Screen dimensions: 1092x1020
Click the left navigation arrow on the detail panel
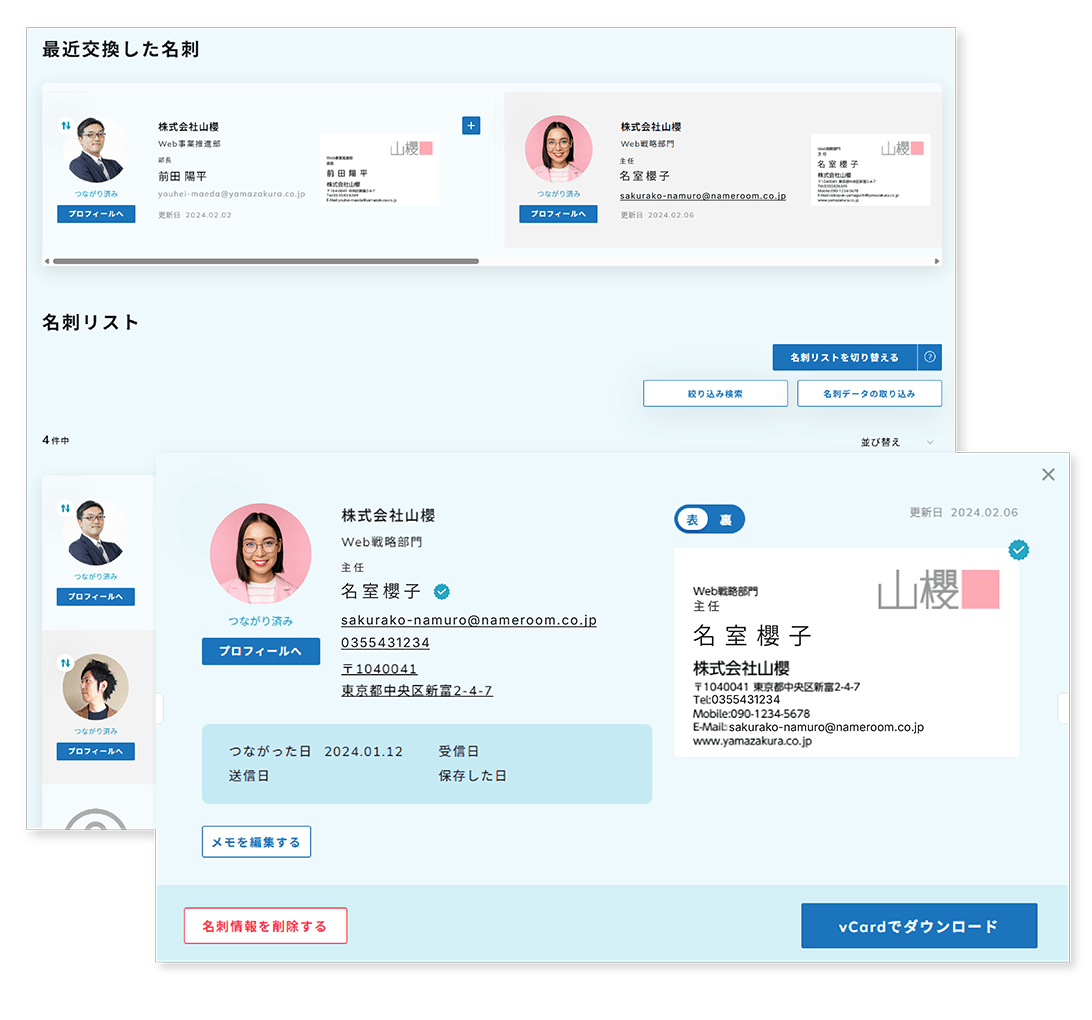pyautogui.click(x=157, y=706)
